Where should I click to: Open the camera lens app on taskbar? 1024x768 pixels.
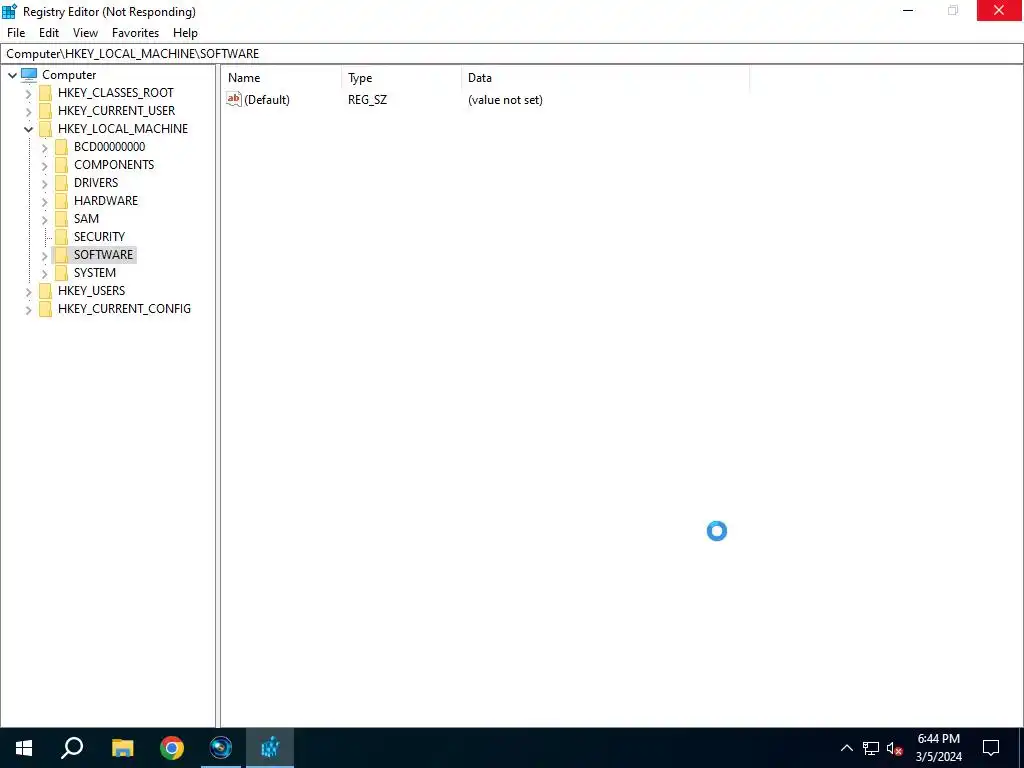pyautogui.click(x=221, y=748)
